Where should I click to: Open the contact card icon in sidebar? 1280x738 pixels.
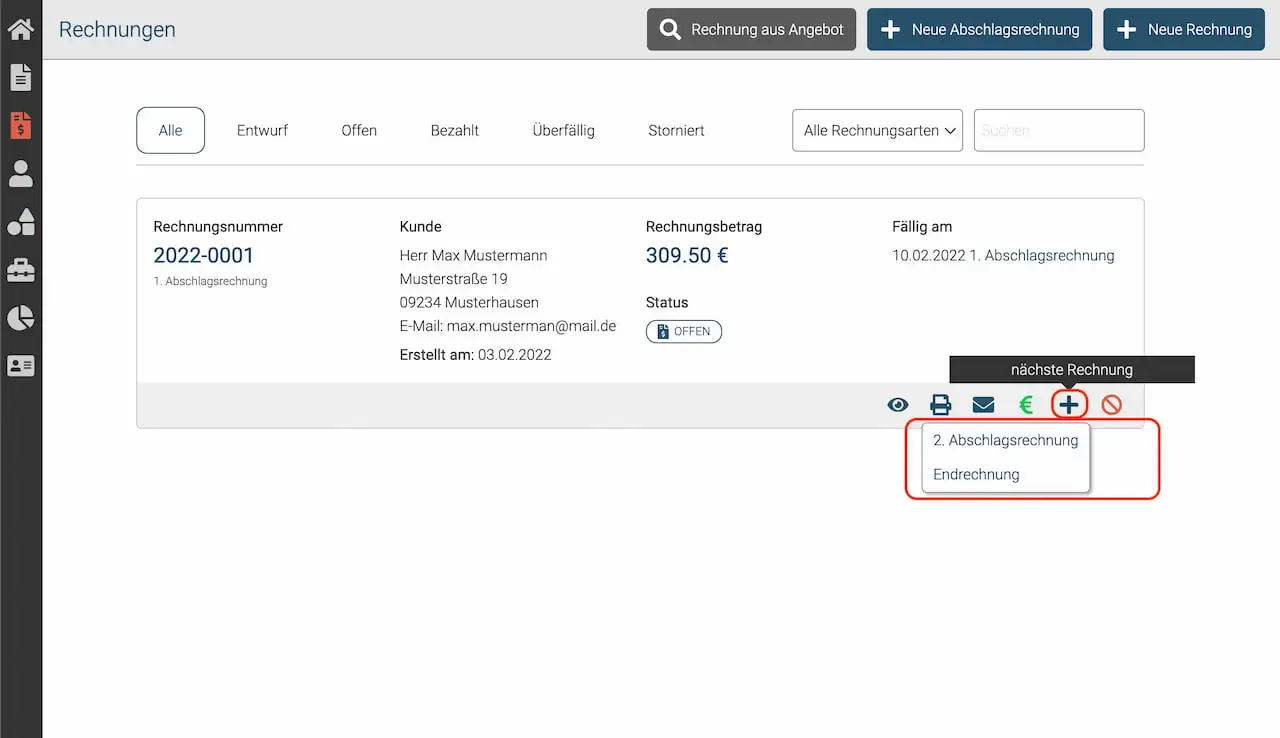[x=20, y=366]
